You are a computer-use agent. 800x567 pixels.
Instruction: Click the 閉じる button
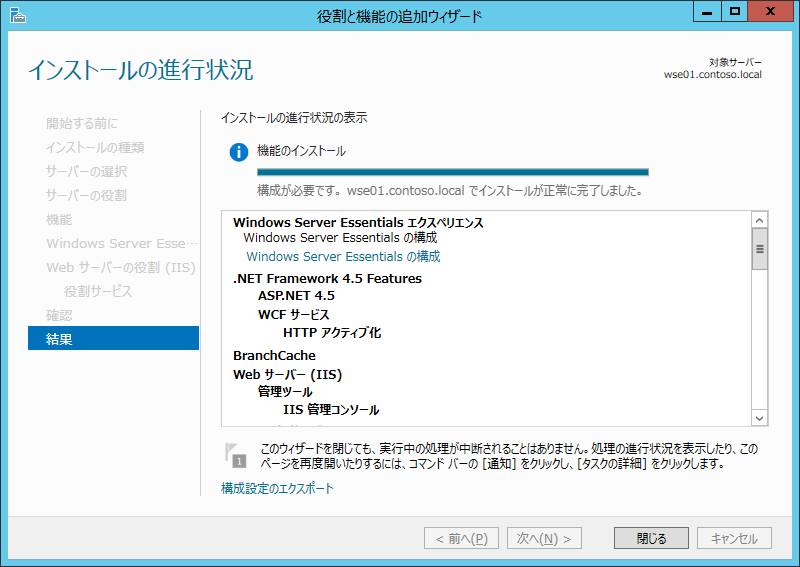point(651,538)
